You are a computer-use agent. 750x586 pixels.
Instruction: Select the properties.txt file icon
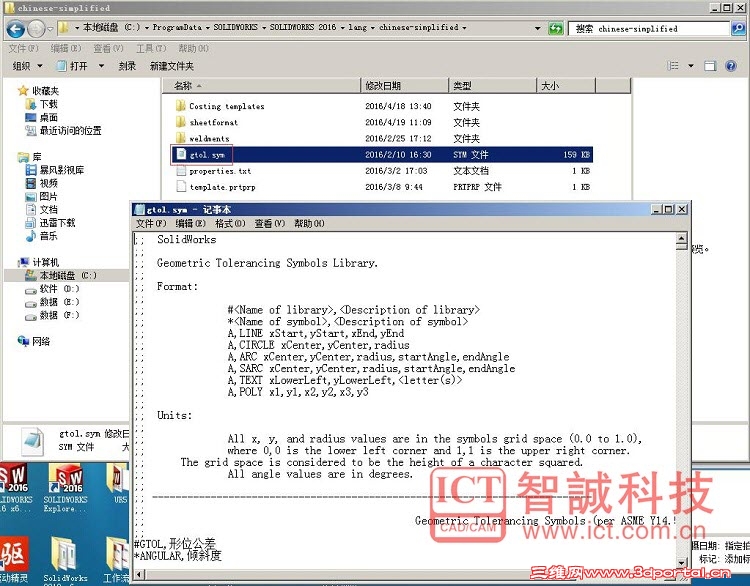coord(181,170)
